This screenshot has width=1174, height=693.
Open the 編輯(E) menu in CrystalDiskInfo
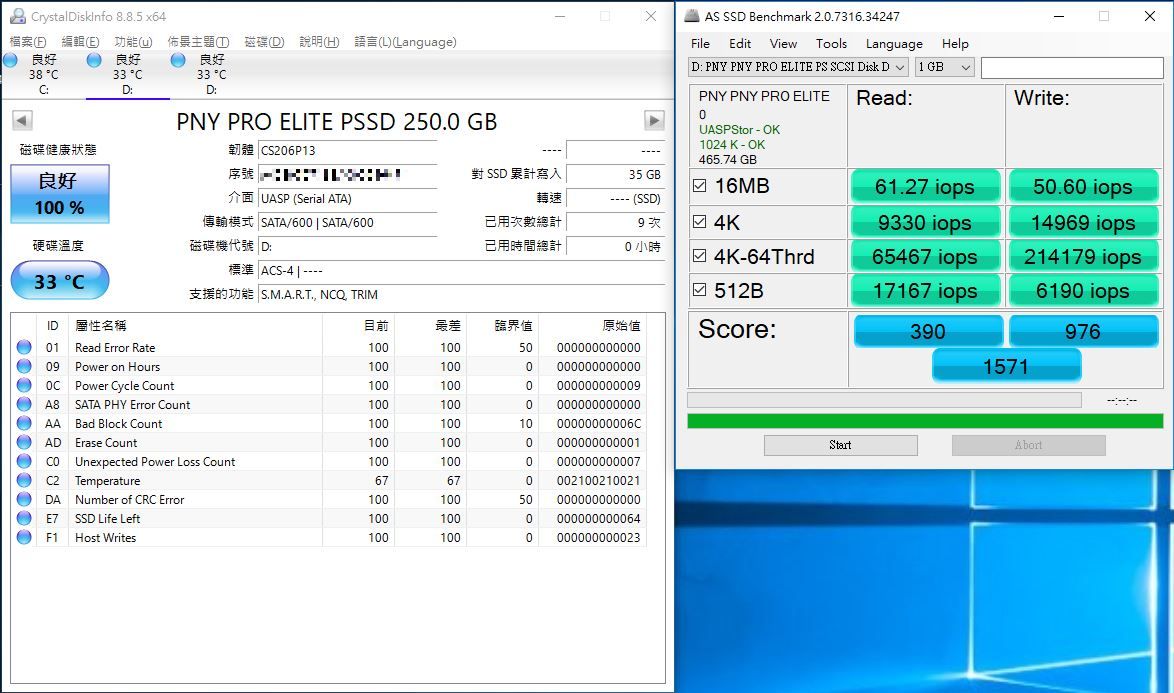click(x=80, y=42)
